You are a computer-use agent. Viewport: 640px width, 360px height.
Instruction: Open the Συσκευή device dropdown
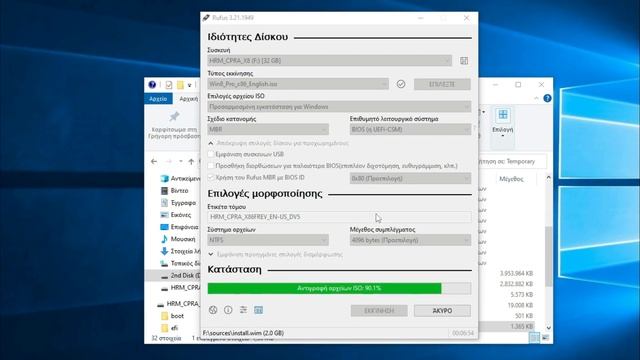[329, 61]
